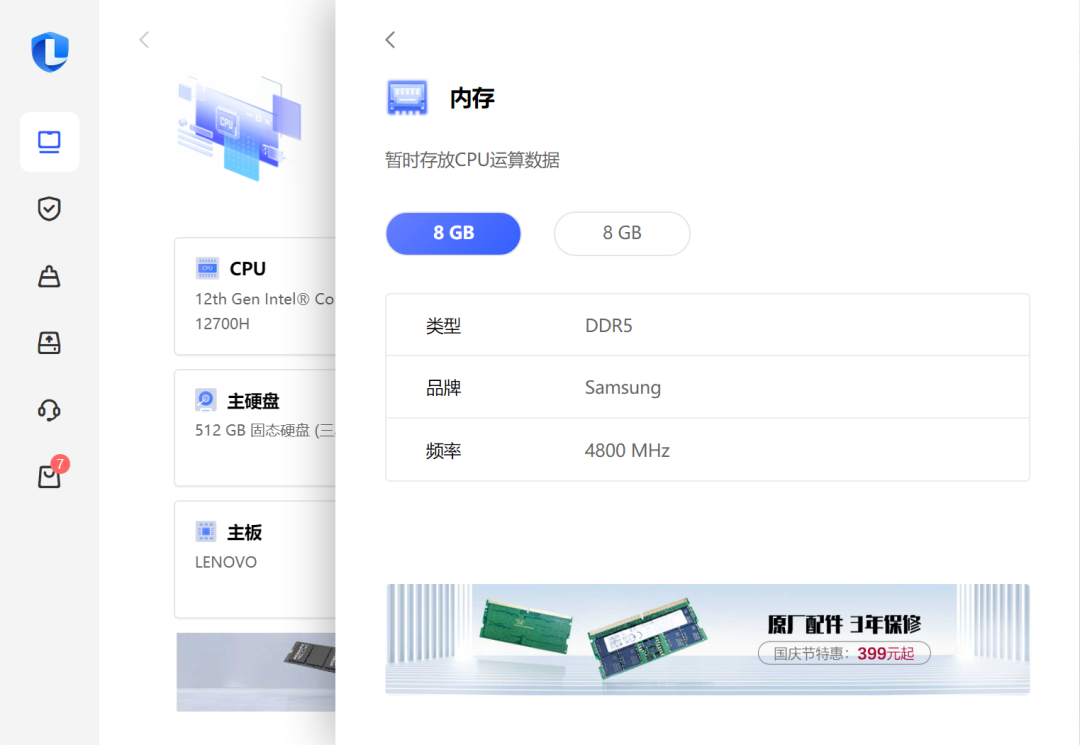
Task: Open the driver upload disk sidebar icon
Action: 49,342
